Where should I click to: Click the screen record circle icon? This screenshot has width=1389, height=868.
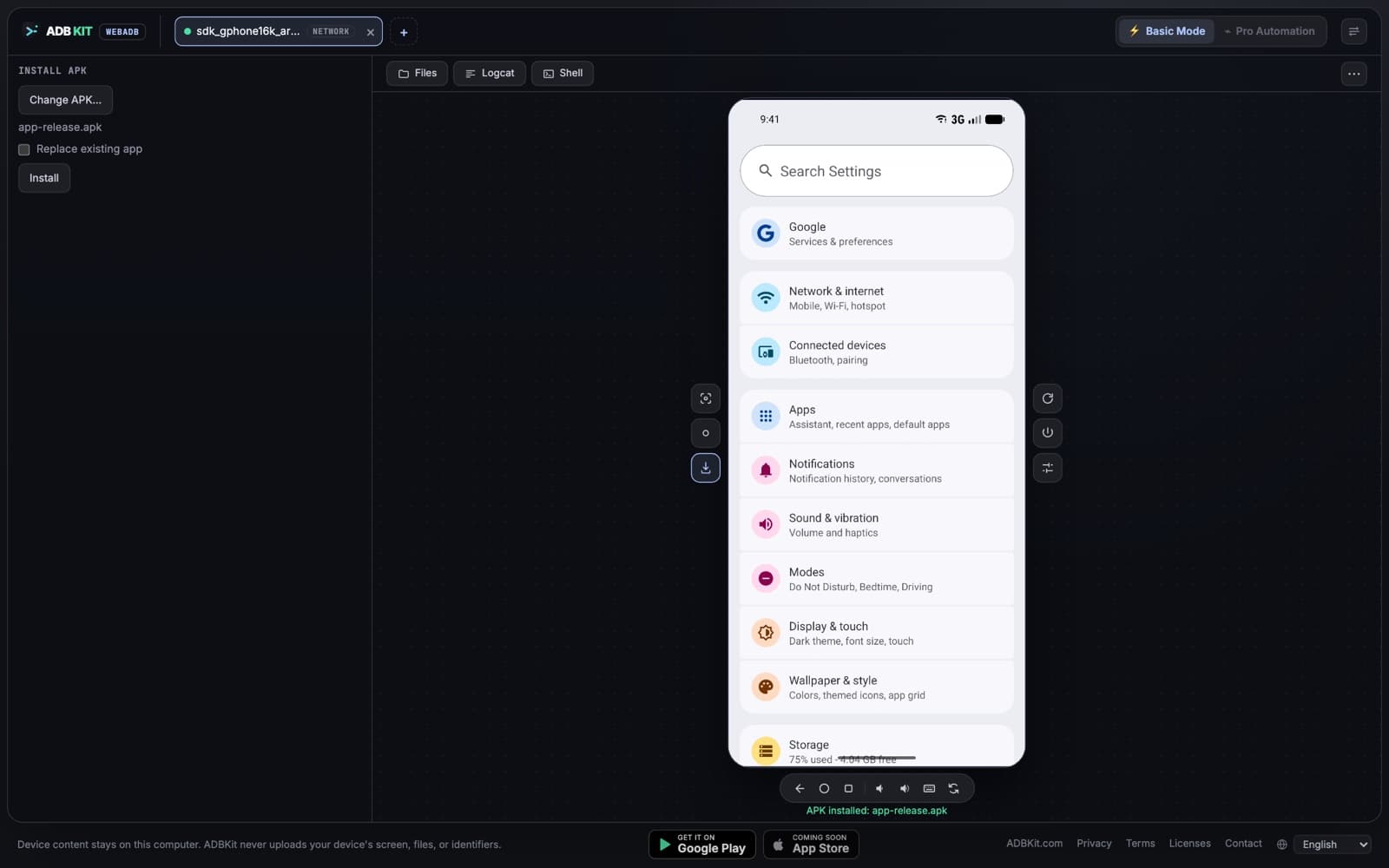click(x=706, y=433)
